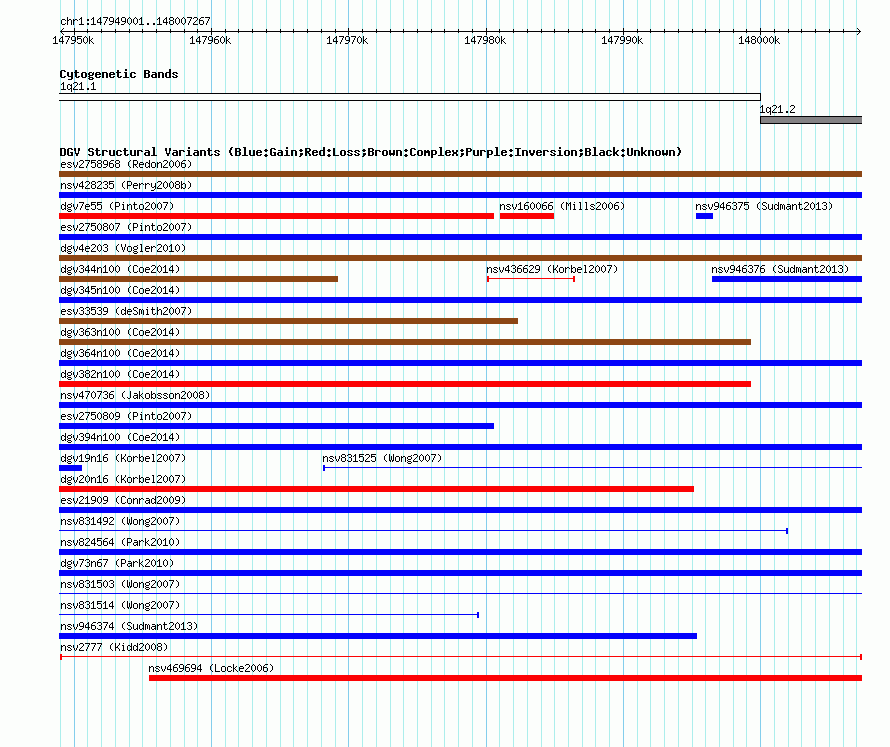The image size is (890, 747).
Task: Click the dgv7e55 (Pinto2007) red bar
Action: 276,216
